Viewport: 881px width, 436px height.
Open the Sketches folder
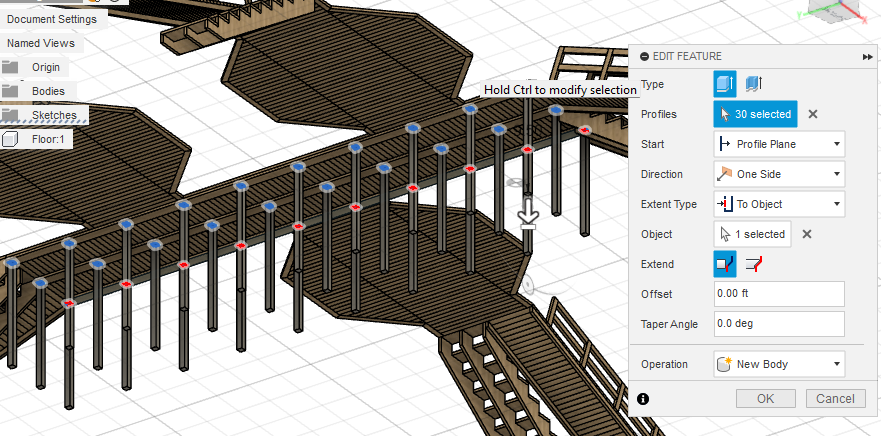pos(54,115)
